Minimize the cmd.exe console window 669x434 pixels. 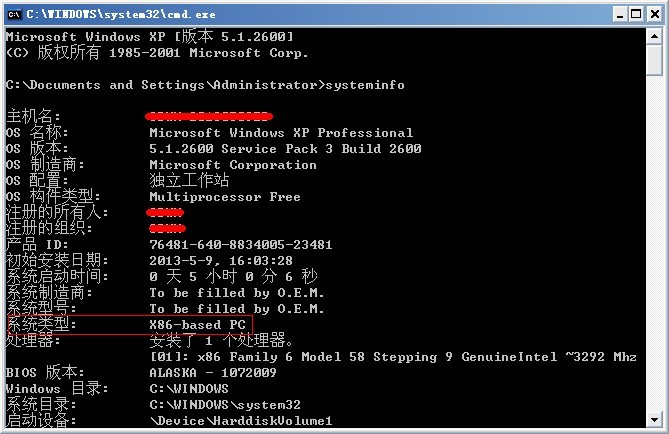[x=620, y=15]
